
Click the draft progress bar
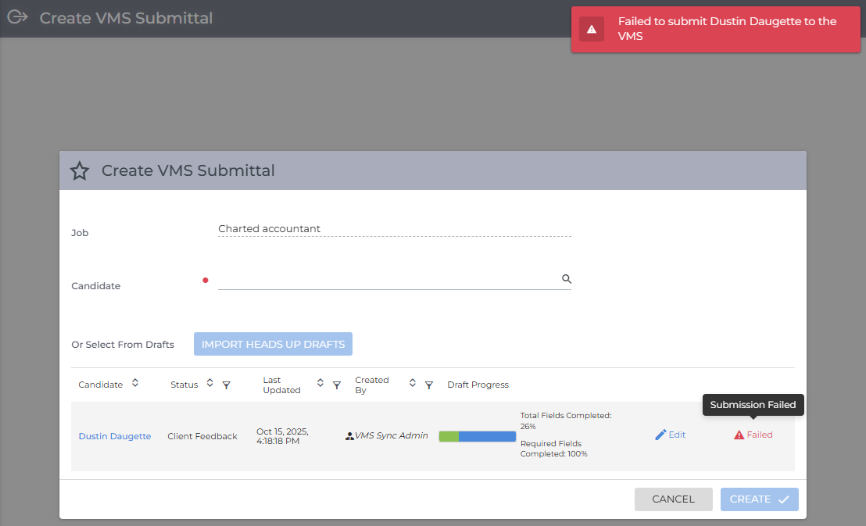pyautogui.click(x=477, y=436)
